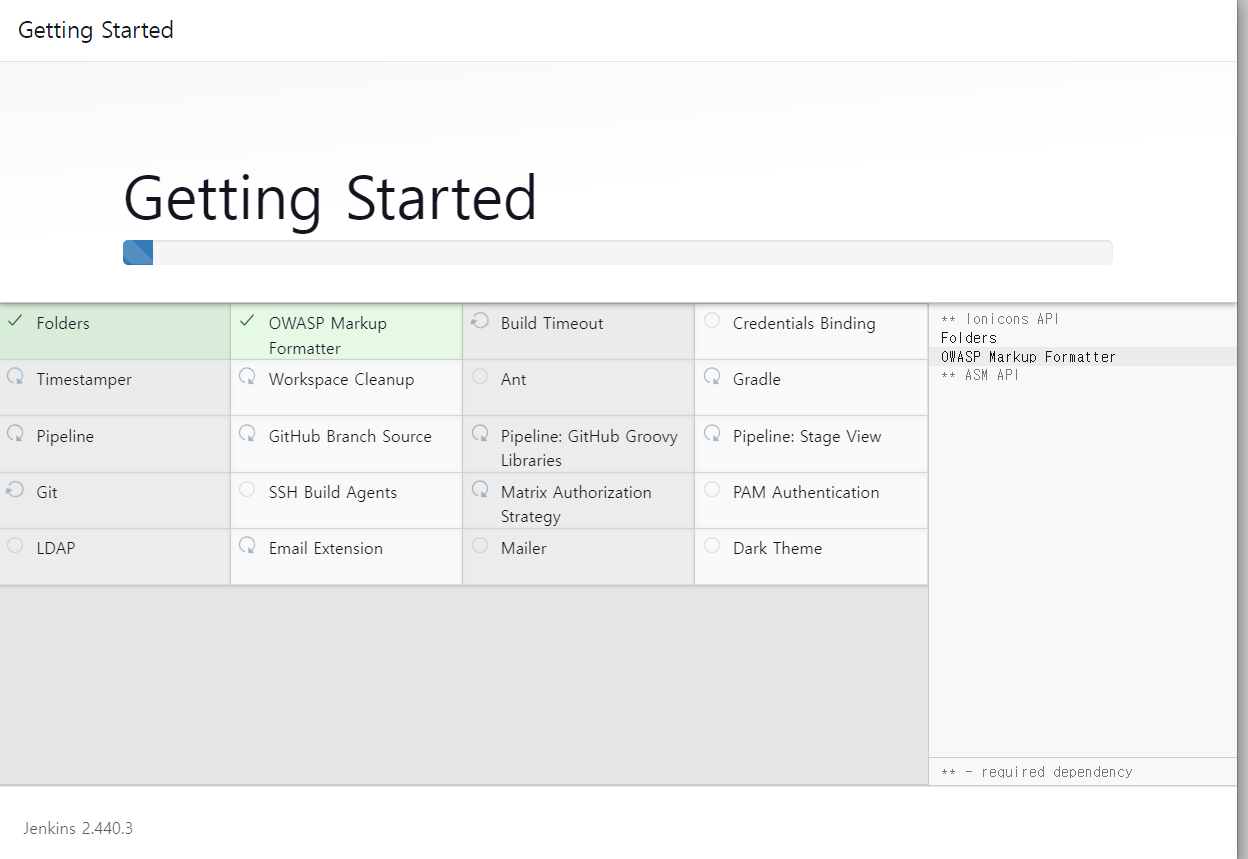The height and width of the screenshot is (859, 1248).
Task: Click the Jenkins 2.440.3 version text
Action: (x=78, y=828)
